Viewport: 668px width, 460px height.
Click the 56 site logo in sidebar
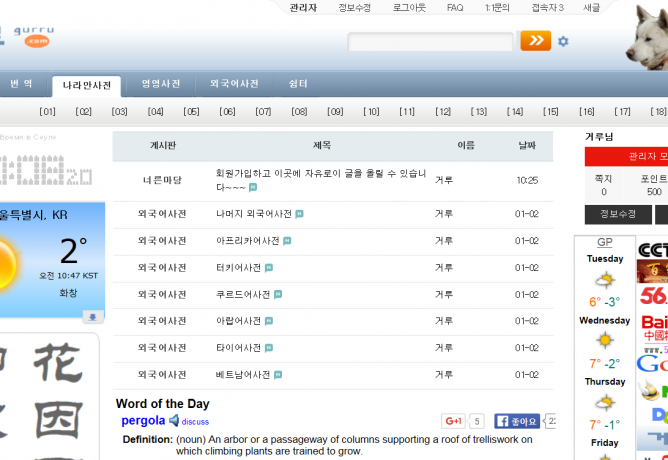coord(653,296)
